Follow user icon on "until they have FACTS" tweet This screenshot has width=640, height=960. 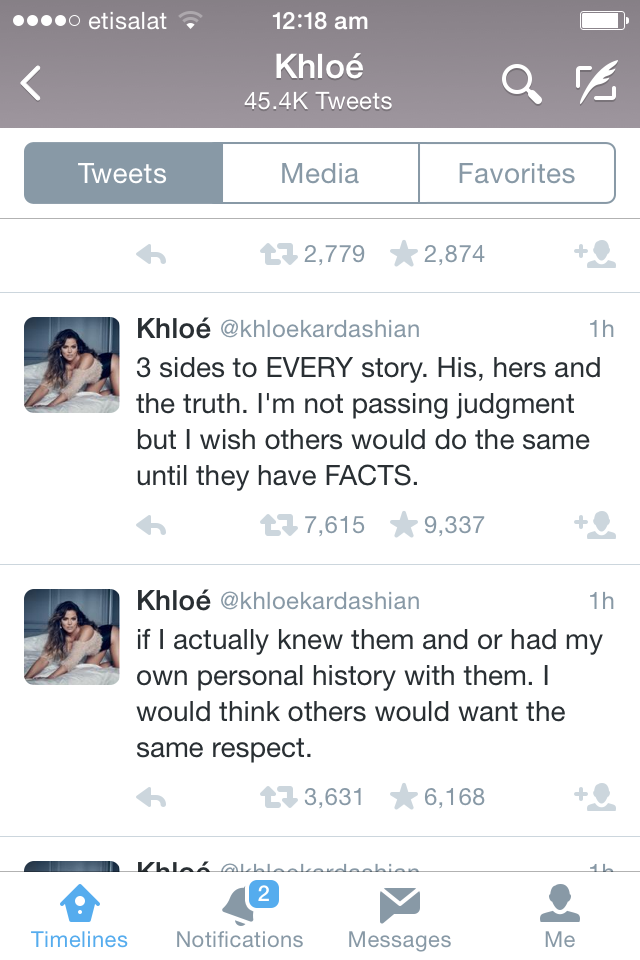pos(596,525)
